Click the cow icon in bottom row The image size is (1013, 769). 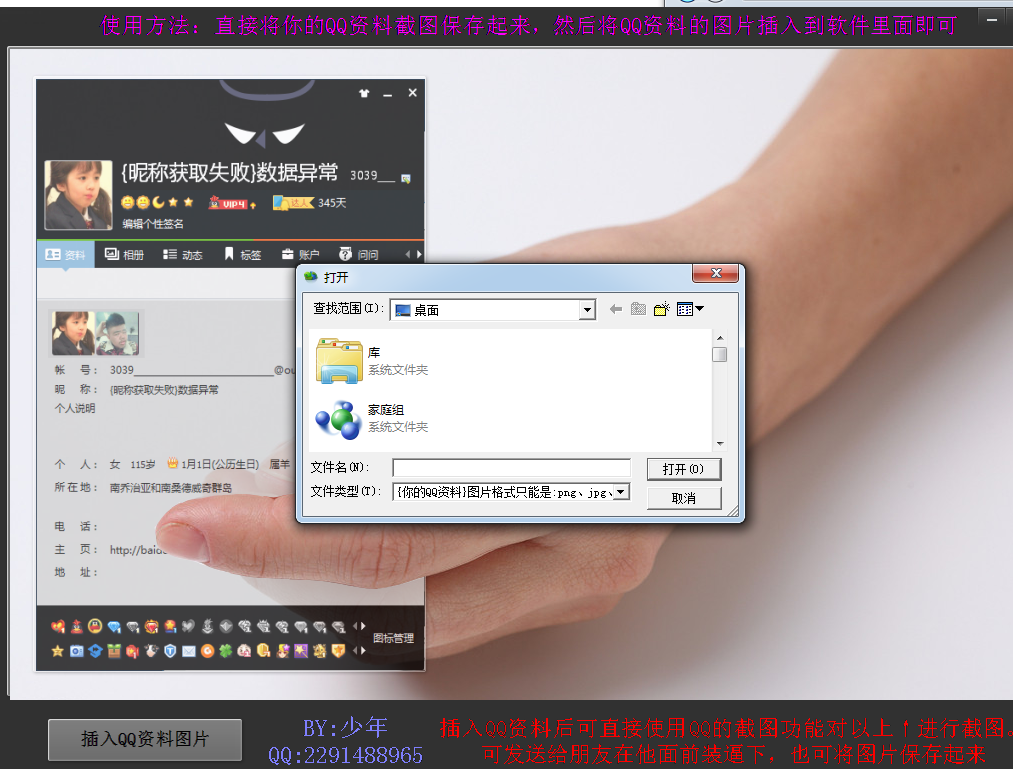coord(151,650)
